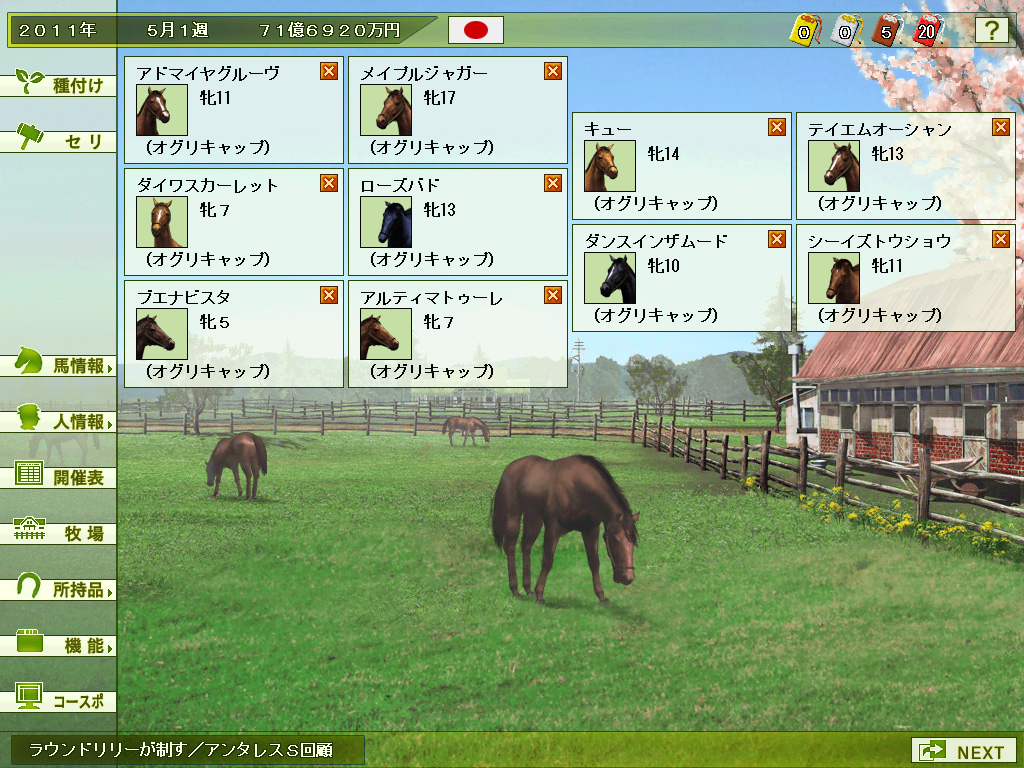Click the yellow charm icon showing 0
Screen dimensions: 1024x768
[x=805, y=31]
